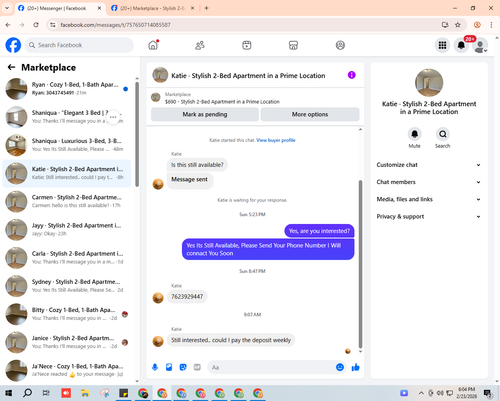The height and width of the screenshot is (401, 500).
Task: Open Carmen Stylish 2-Bed conversation
Action: coord(67,201)
